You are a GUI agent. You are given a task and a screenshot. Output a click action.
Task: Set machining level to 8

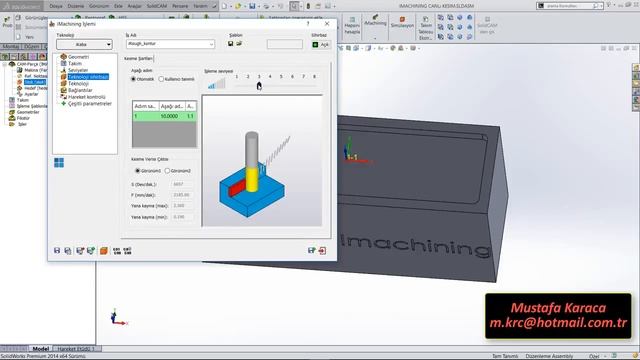314,76
